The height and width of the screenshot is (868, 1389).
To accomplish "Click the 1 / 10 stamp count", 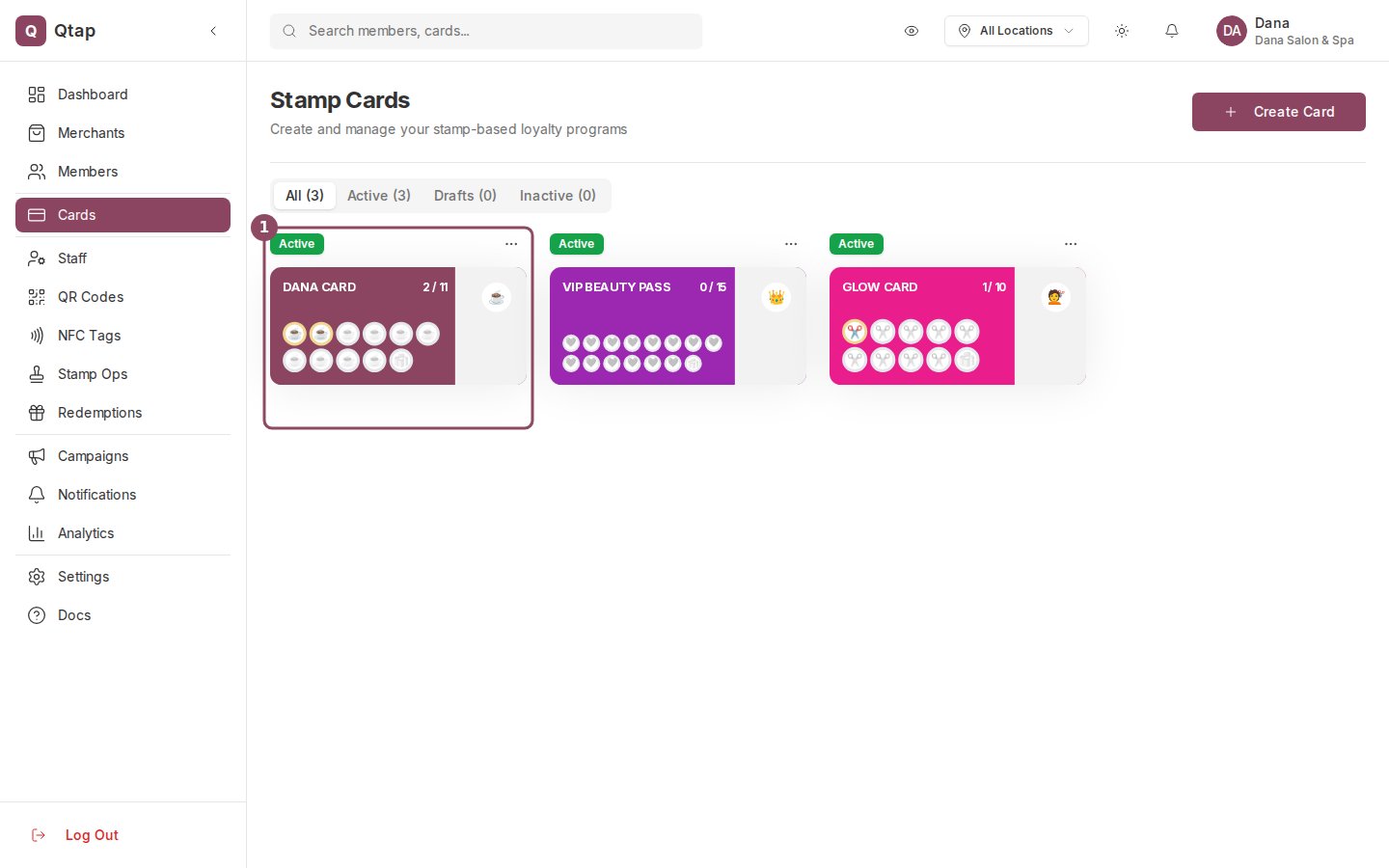I will click(x=994, y=287).
